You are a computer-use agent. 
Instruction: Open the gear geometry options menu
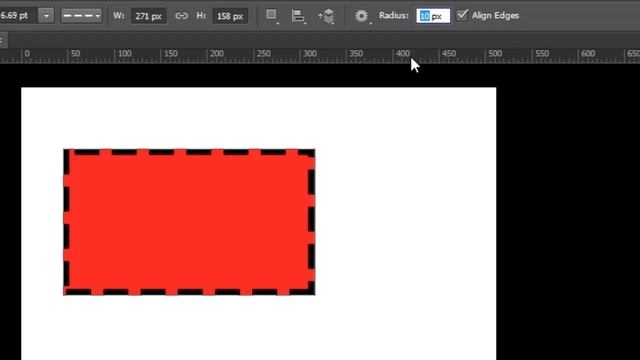pyautogui.click(x=362, y=16)
